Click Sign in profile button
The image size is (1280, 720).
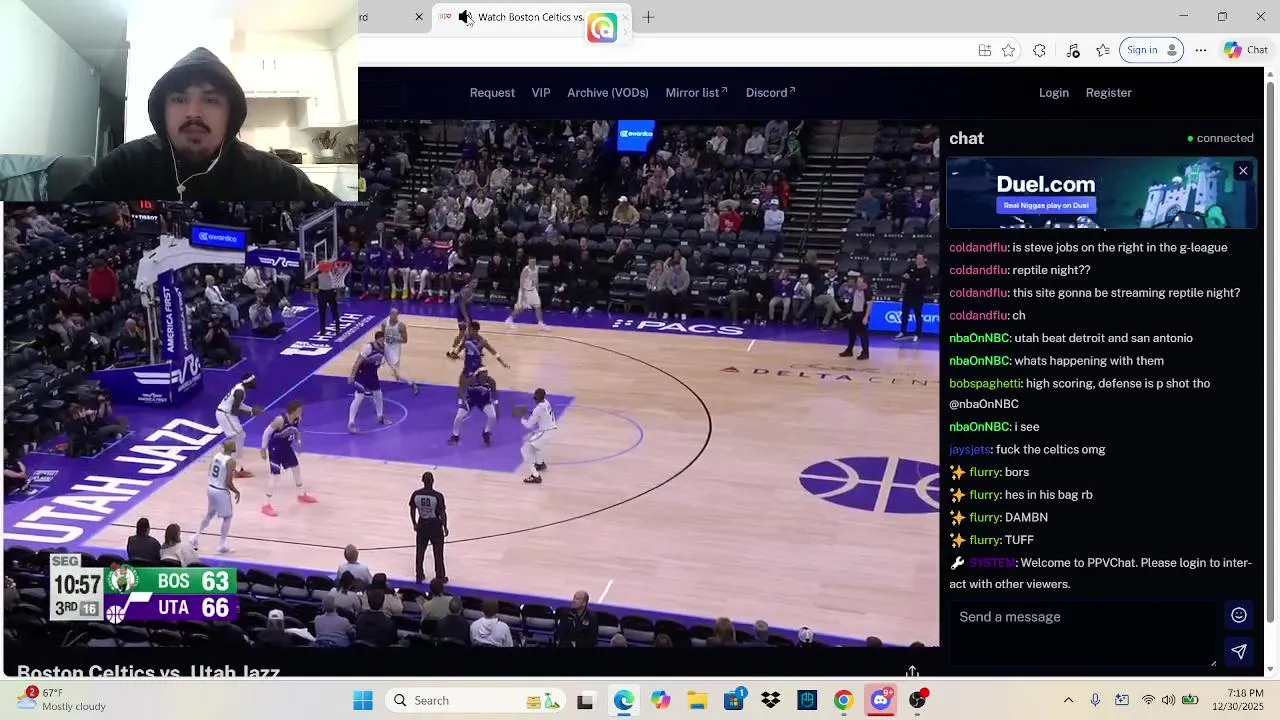1151,50
